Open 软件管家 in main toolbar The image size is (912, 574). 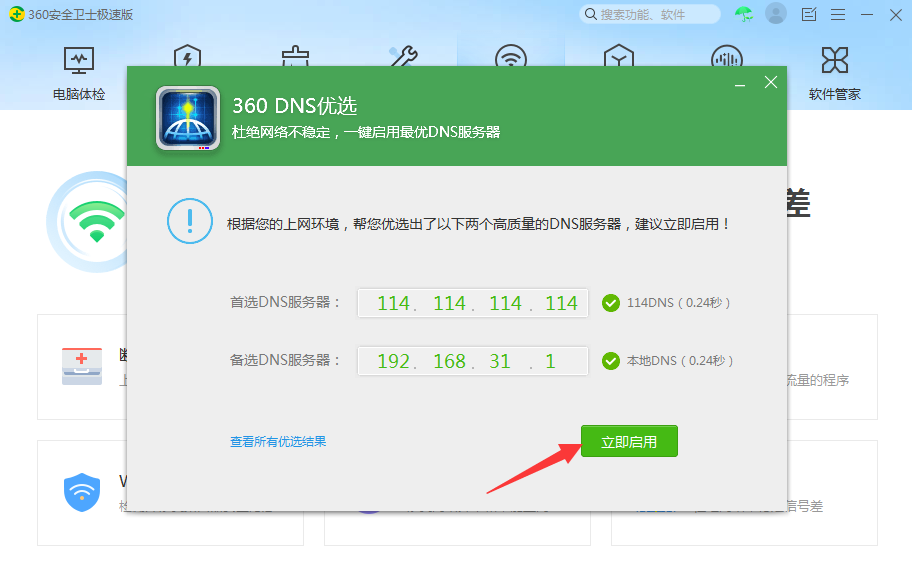tap(834, 73)
